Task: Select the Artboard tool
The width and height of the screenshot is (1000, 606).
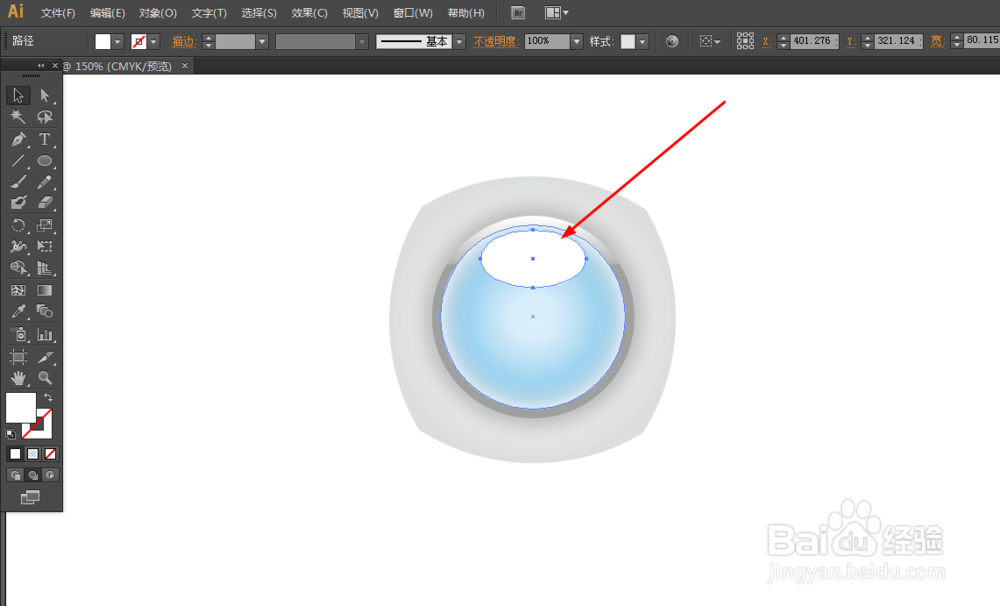Action: pos(18,357)
